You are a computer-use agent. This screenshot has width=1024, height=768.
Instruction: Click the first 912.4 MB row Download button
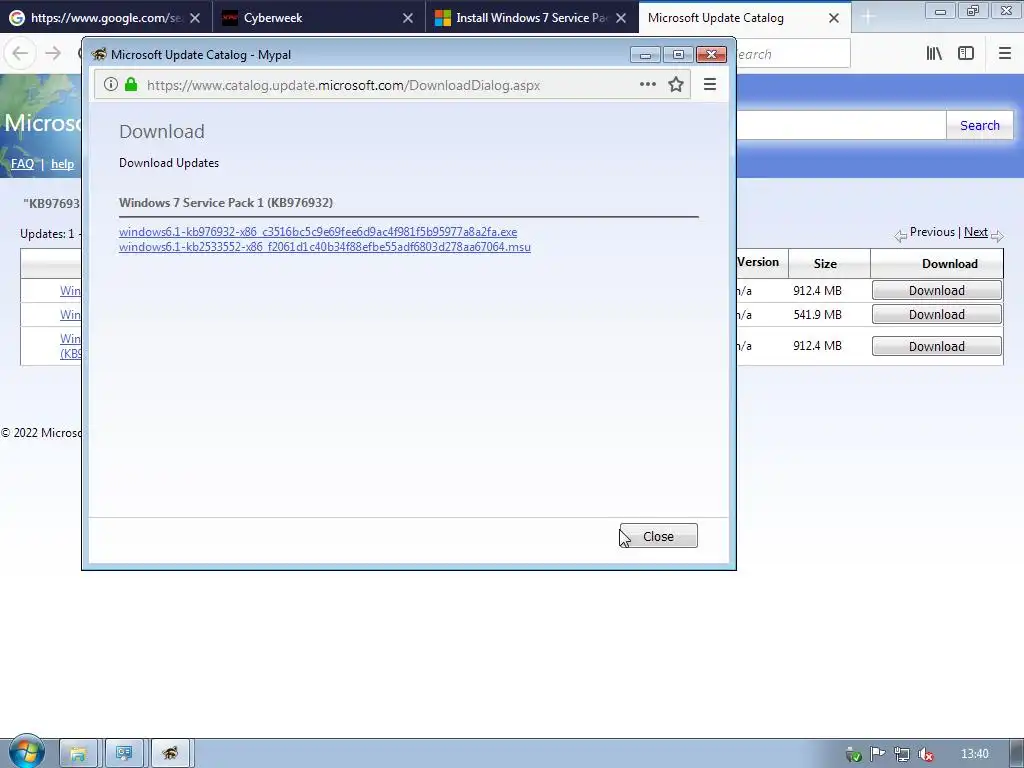pyautogui.click(x=936, y=291)
